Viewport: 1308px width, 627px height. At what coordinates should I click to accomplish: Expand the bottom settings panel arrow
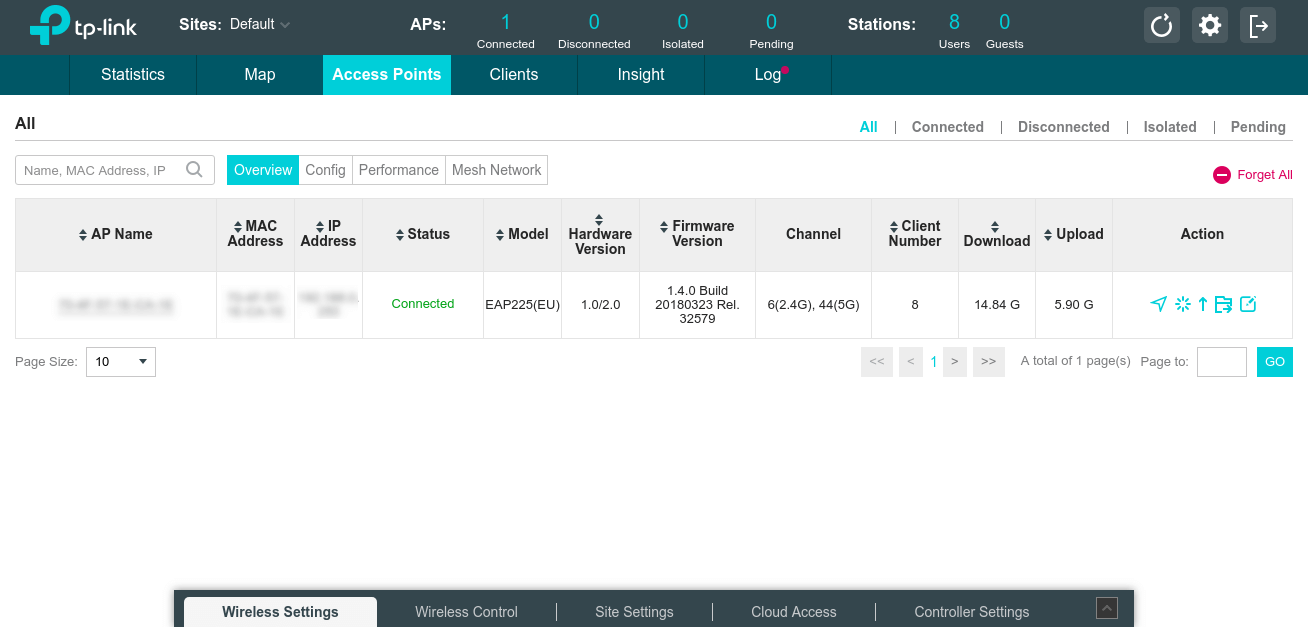(1106, 607)
